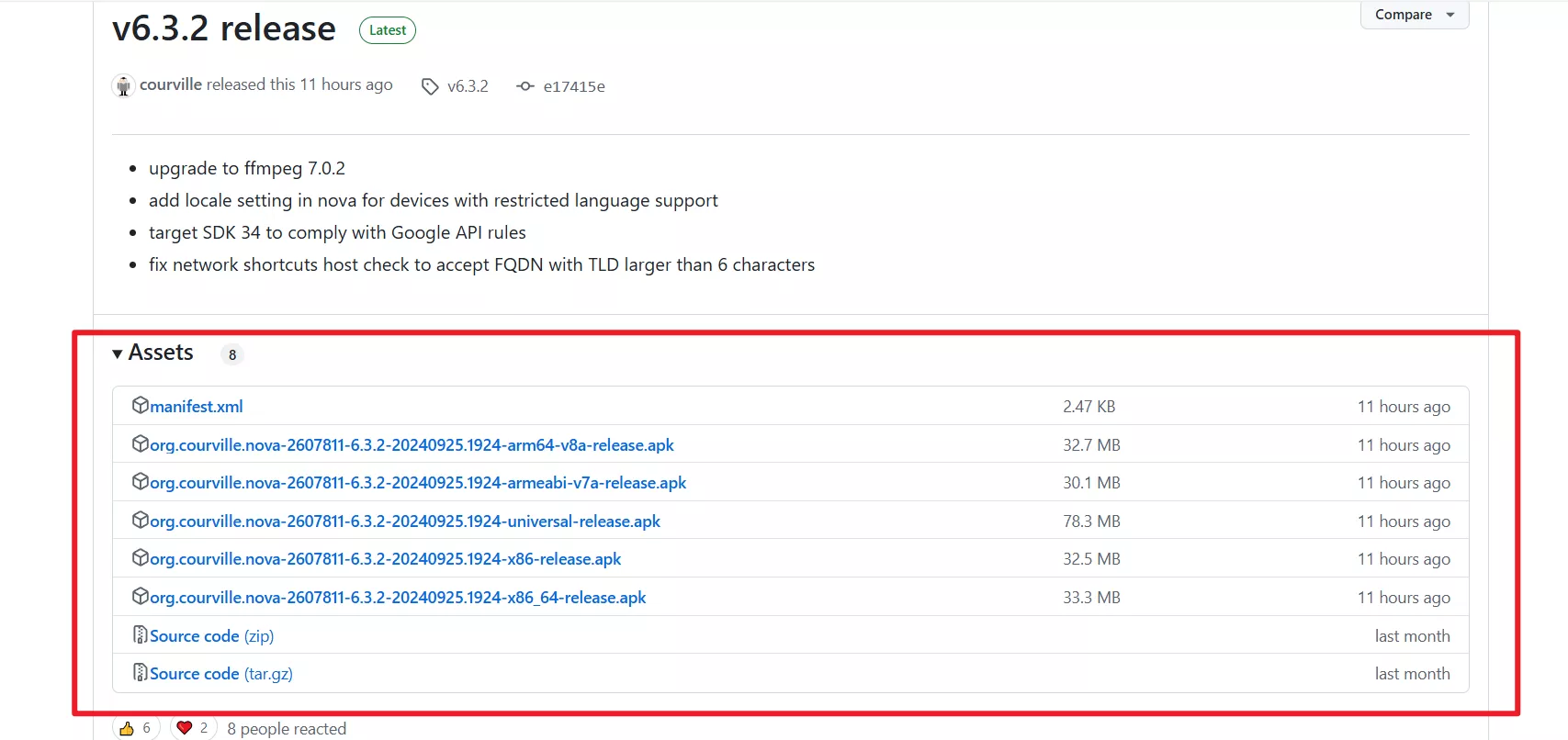This screenshot has height=740, width=1568.
Task: Click package icon next to manifest.xml
Action: [141, 405]
